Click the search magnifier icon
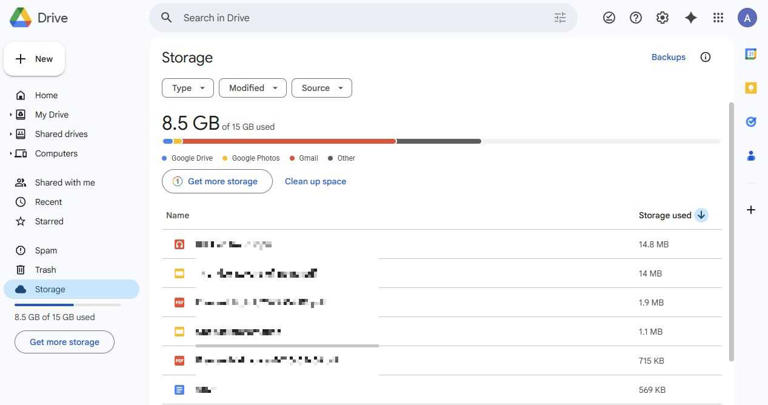 [x=167, y=18]
